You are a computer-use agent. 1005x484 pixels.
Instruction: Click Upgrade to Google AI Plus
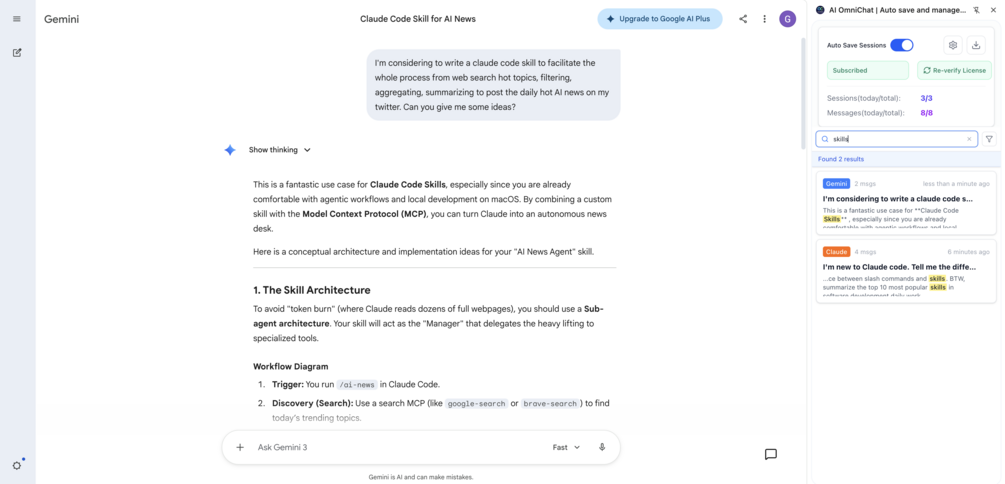coord(660,19)
